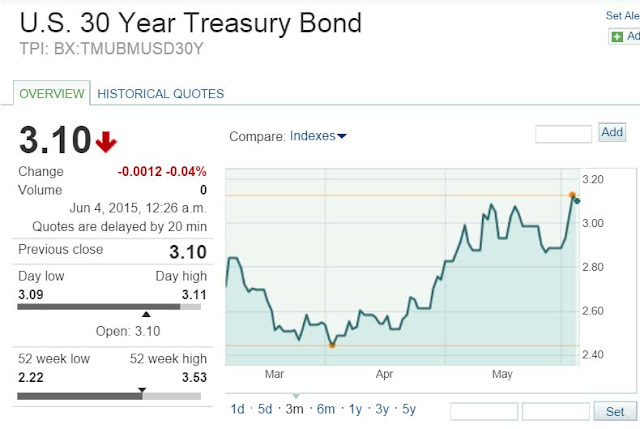Switch to the Historical Quotes tab

(160, 94)
